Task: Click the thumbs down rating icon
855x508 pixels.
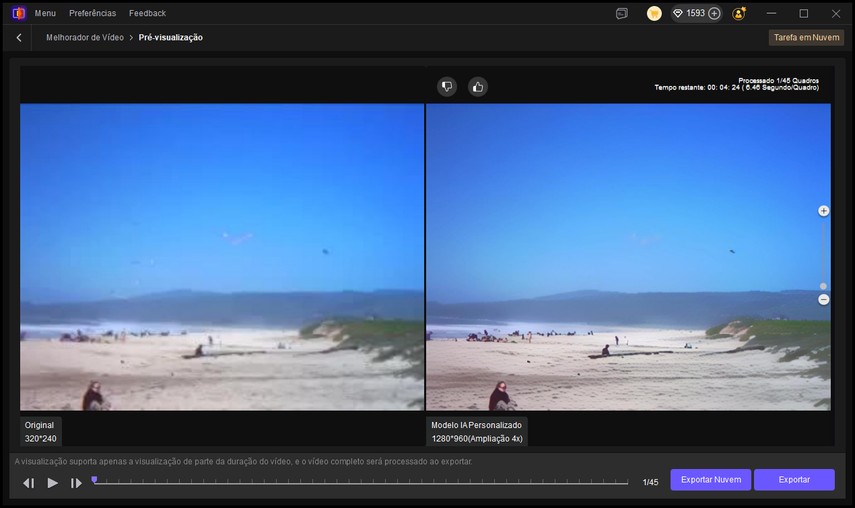Action: click(x=447, y=86)
